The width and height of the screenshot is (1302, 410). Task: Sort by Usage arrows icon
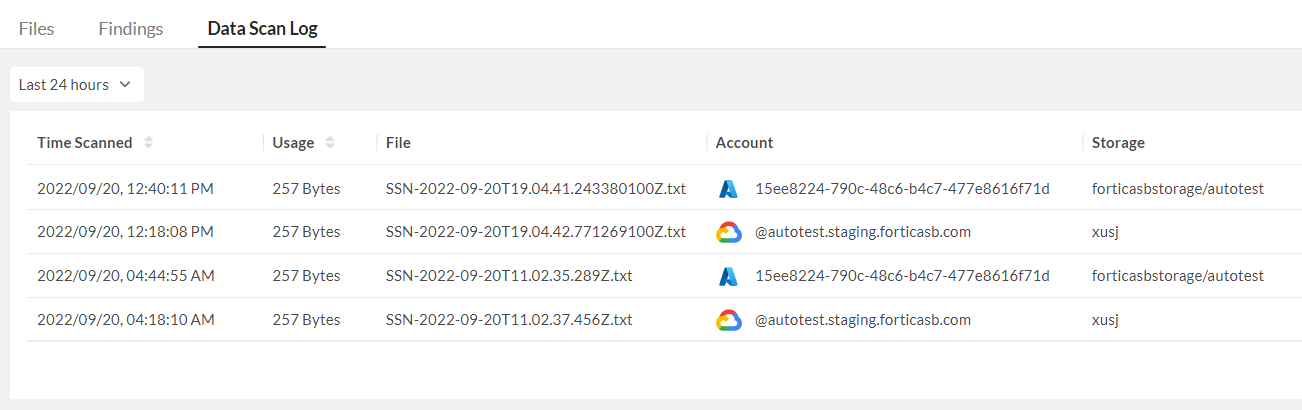click(330, 143)
